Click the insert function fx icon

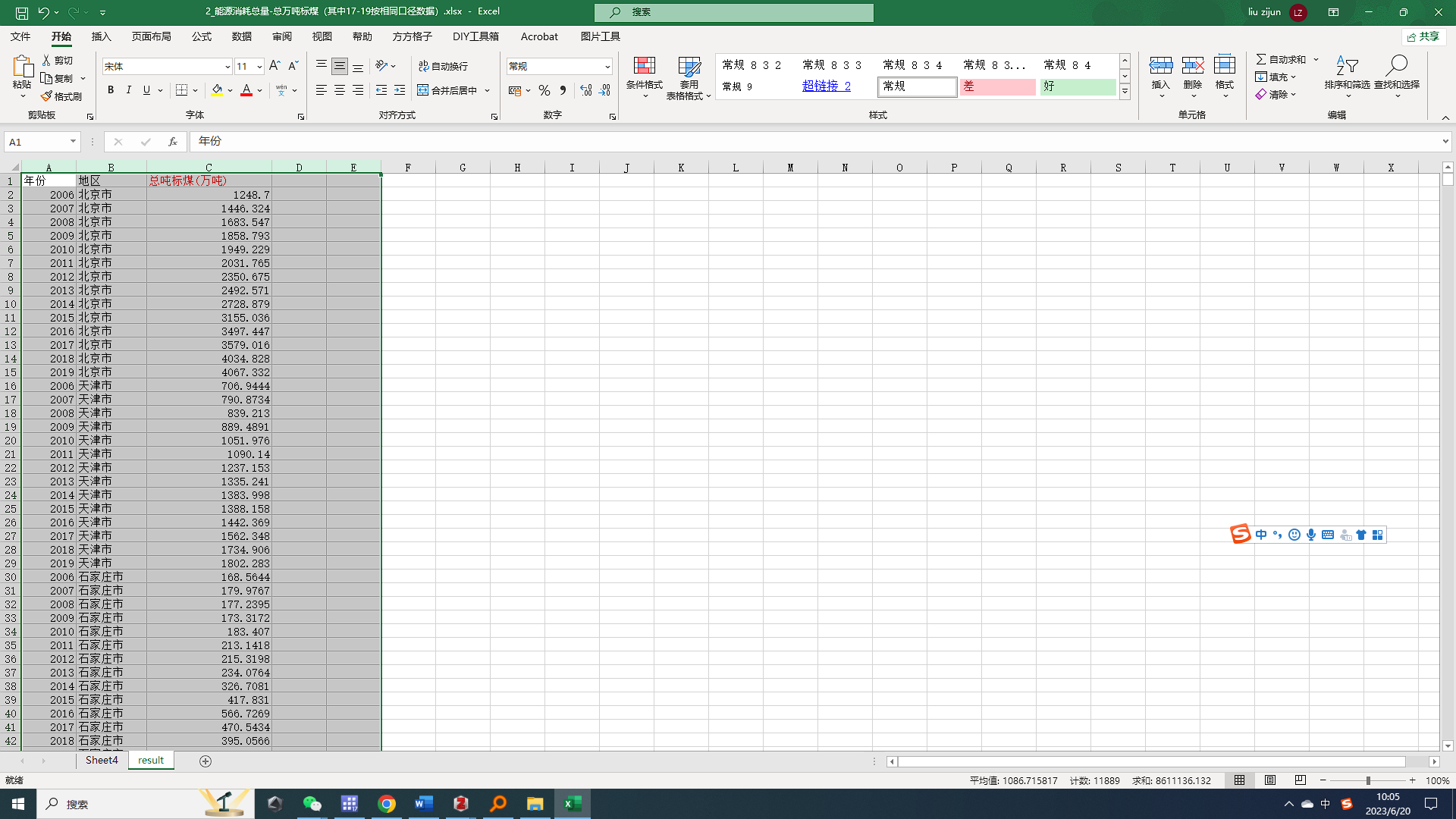point(173,141)
